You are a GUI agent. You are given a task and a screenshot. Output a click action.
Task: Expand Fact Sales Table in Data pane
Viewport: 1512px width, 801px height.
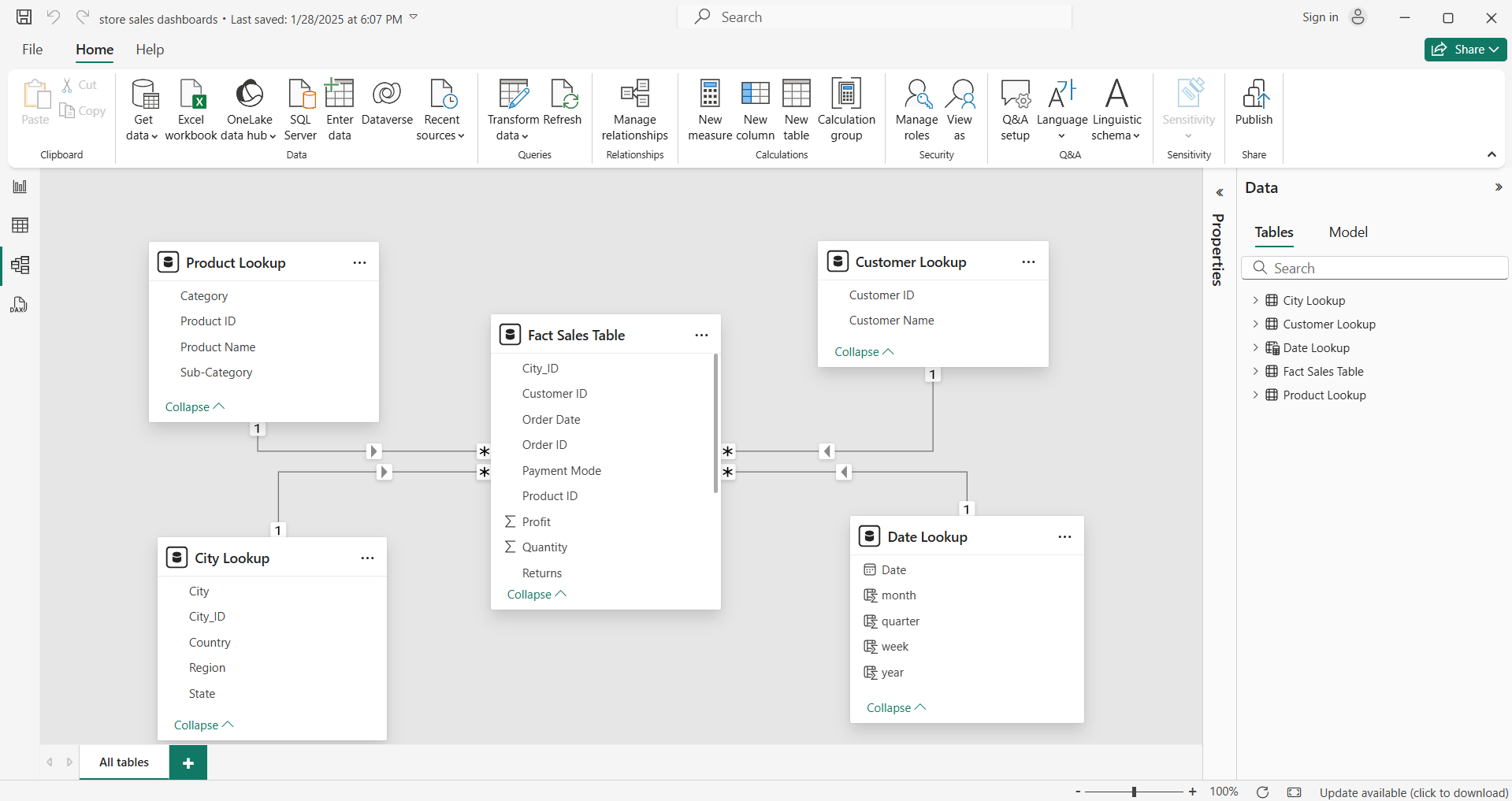[x=1256, y=371]
